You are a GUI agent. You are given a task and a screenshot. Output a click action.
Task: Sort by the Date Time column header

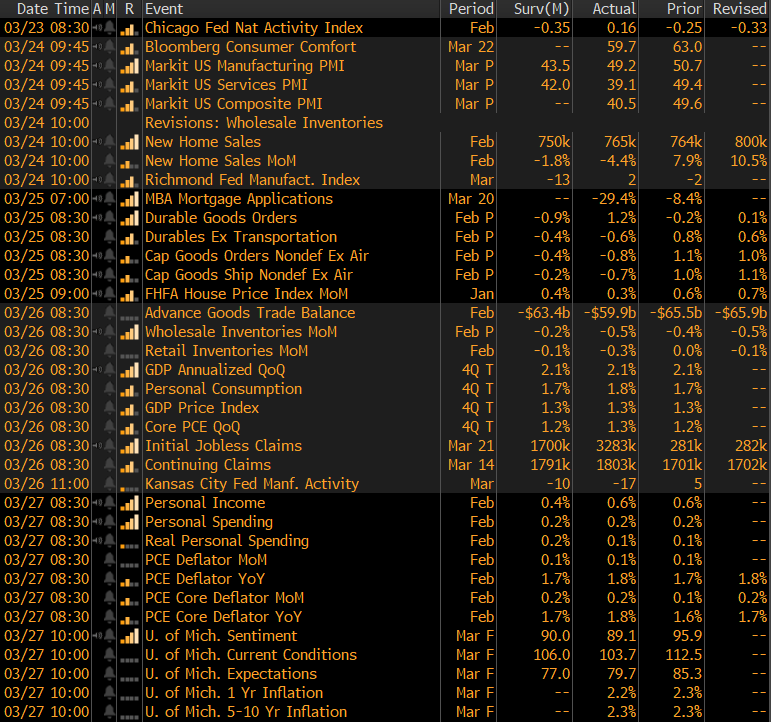click(x=45, y=9)
